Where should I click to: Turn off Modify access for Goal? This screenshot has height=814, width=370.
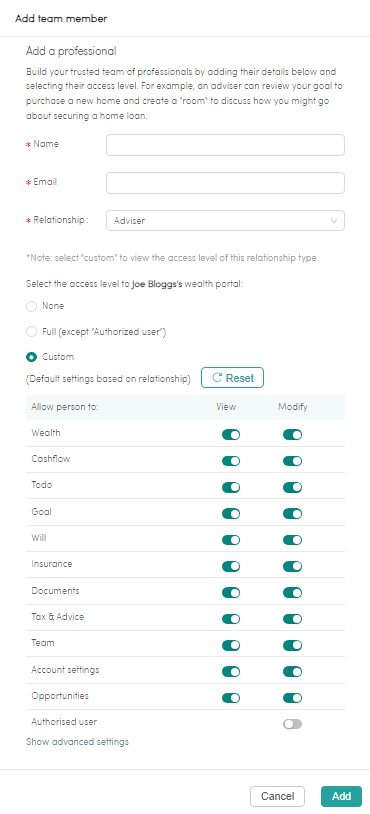coord(293,513)
